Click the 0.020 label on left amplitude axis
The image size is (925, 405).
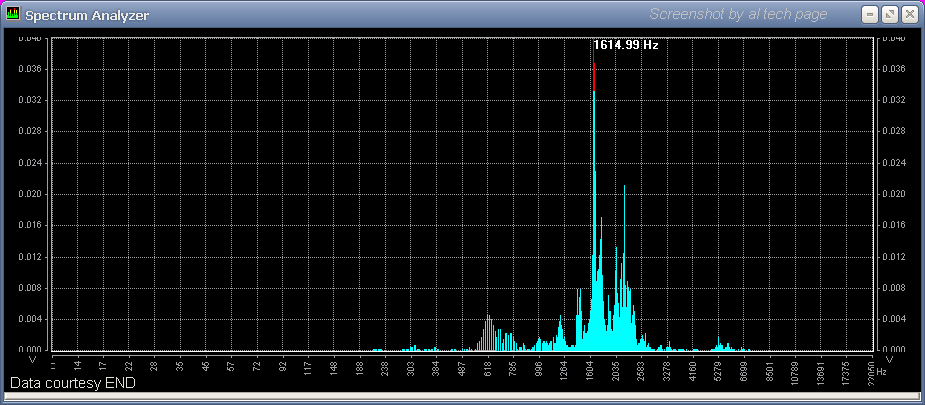coord(29,194)
